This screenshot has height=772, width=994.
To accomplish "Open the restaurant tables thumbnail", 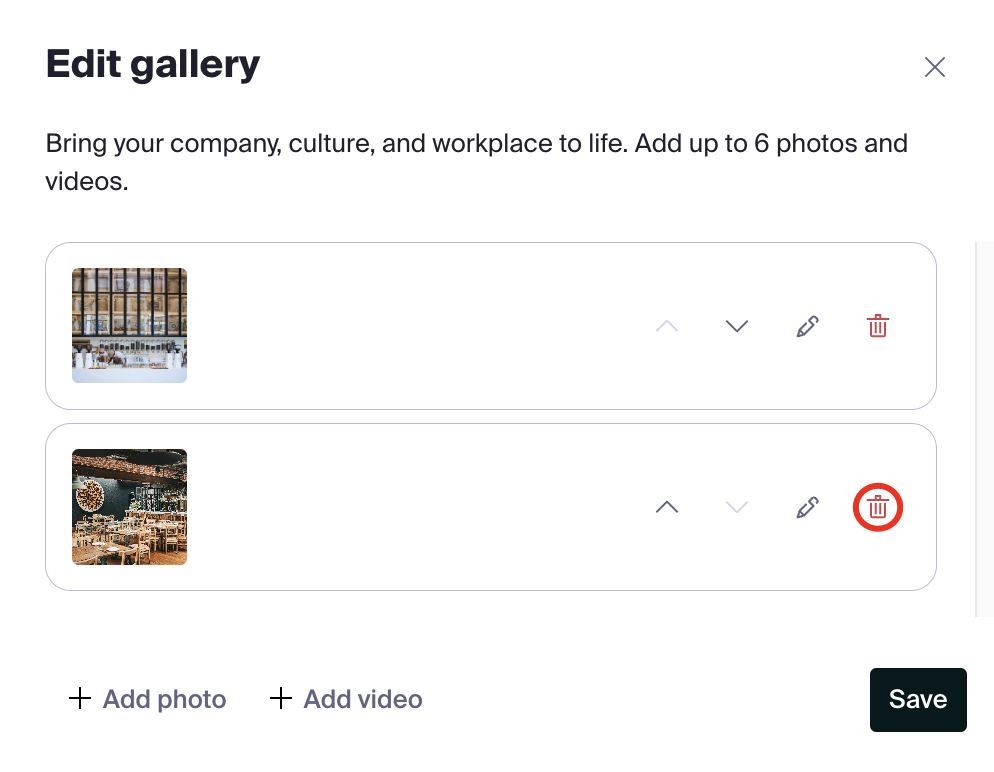I will pos(129,507).
